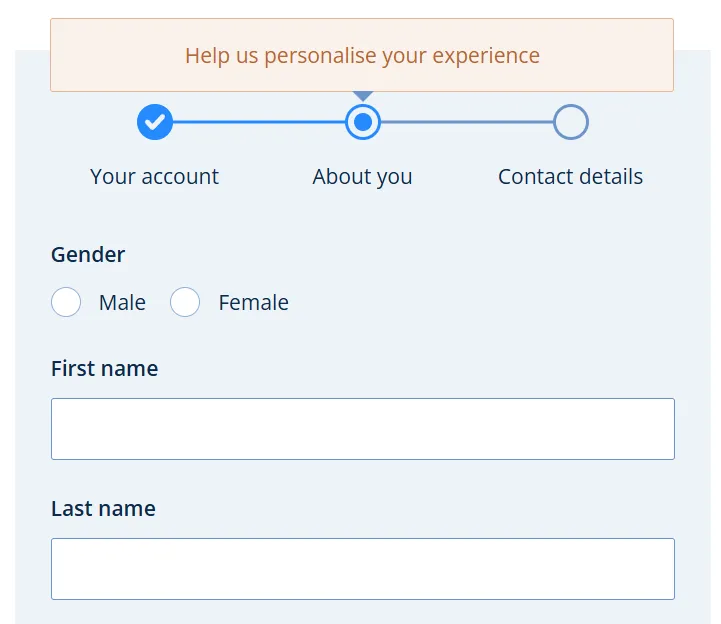Select the Male radio button
The image size is (721, 624).
tap(66, 302)
